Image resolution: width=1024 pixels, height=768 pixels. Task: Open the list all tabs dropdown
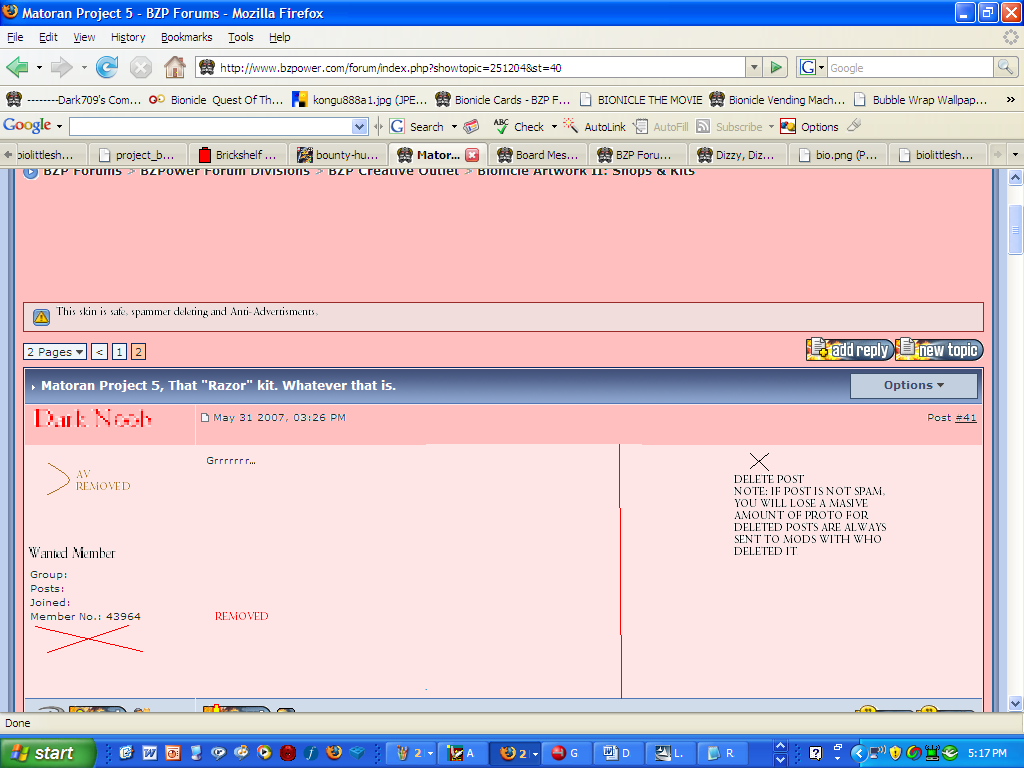coord(1015,155)
